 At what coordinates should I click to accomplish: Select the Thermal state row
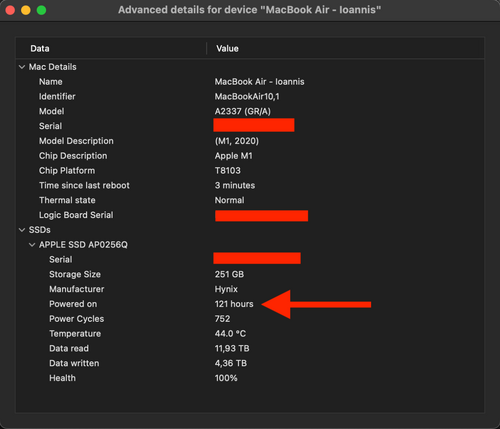(x=250, y=200)
